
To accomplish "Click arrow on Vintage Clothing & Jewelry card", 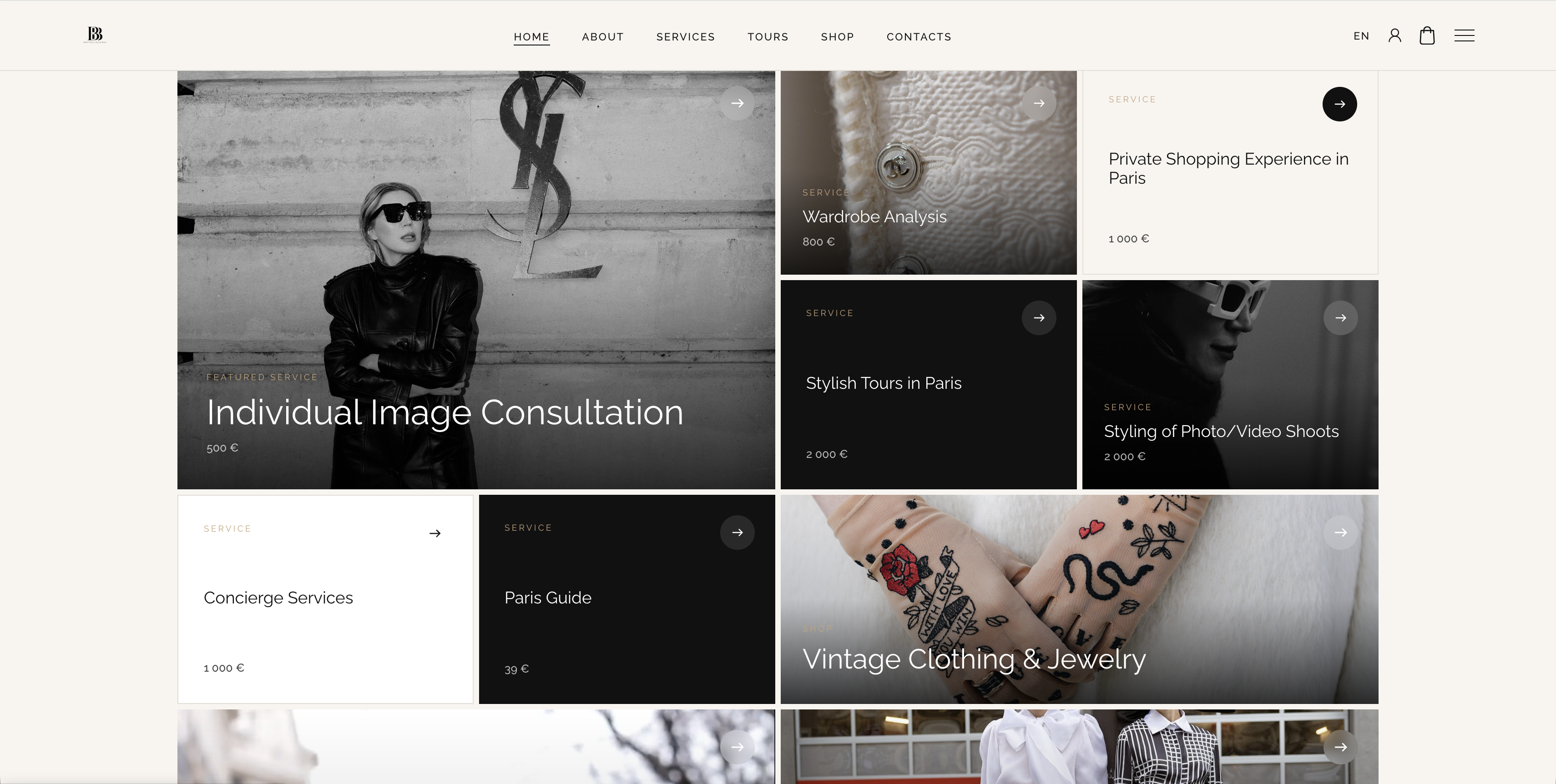I will (x=1340, y=533).
